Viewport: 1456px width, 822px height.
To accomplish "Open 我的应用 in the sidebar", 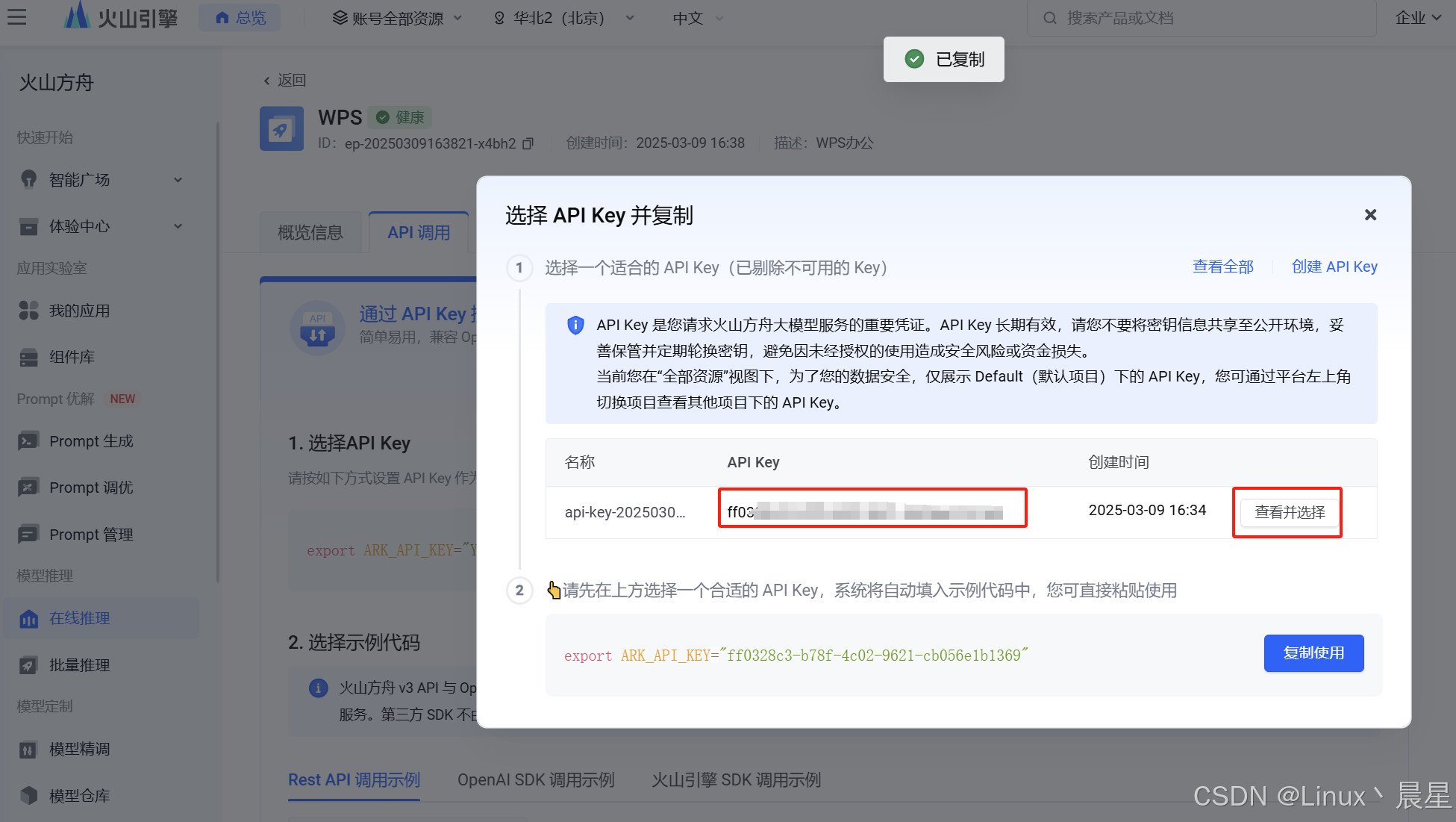I will coord(79,311).
